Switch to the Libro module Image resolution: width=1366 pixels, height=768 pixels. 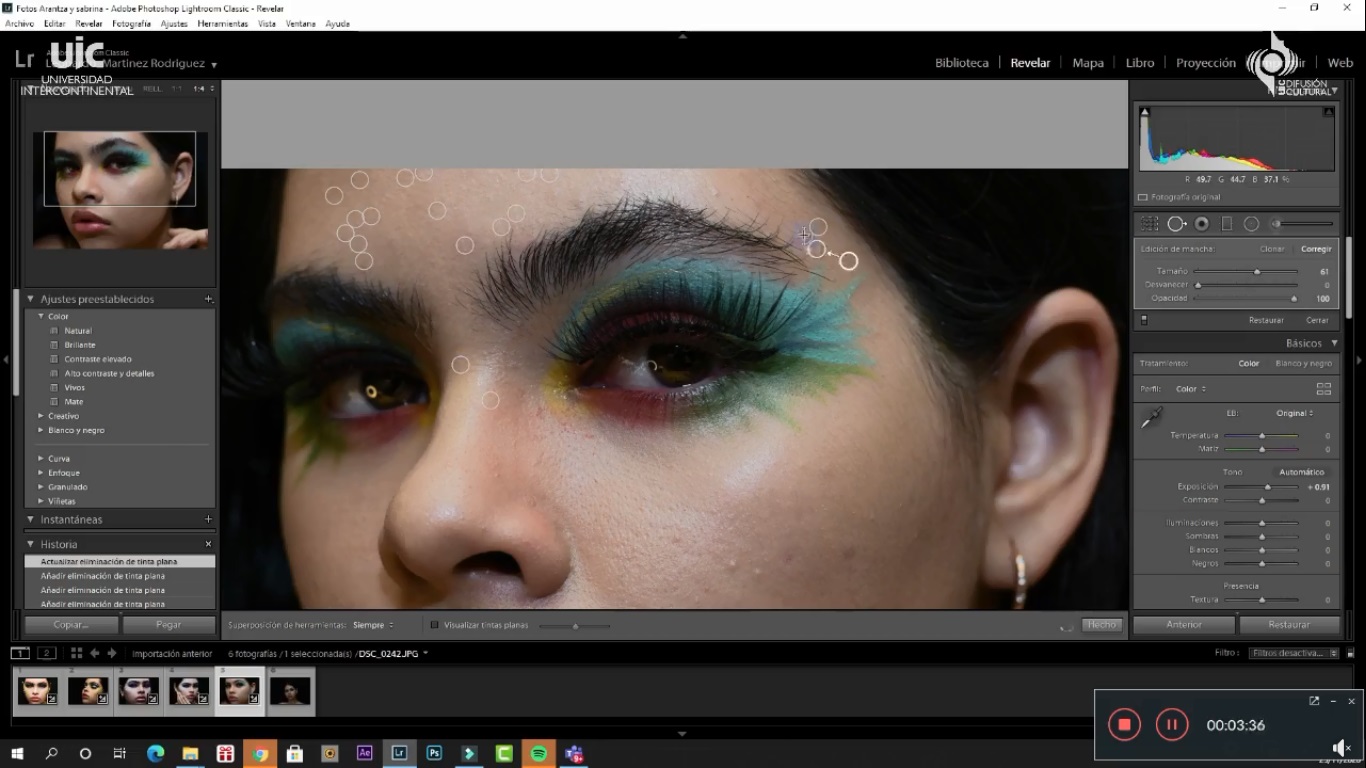tap(1140, 62)
